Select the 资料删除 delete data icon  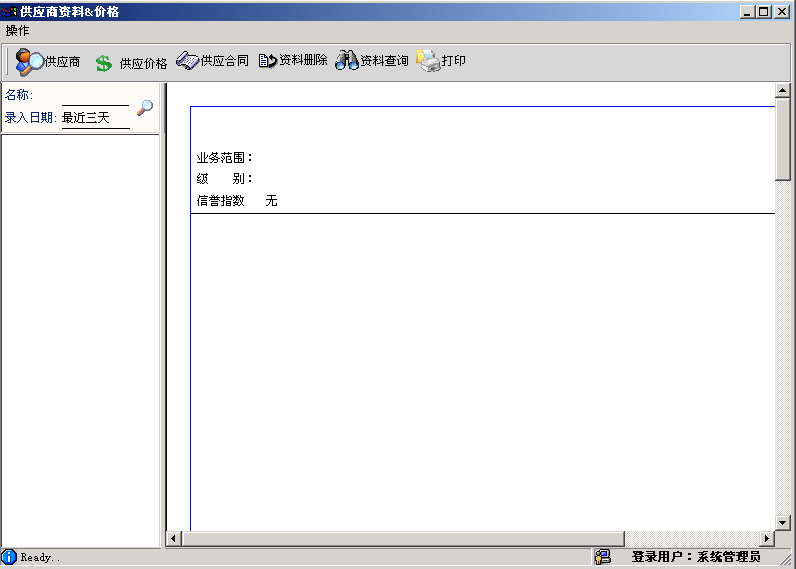point(268,61)
